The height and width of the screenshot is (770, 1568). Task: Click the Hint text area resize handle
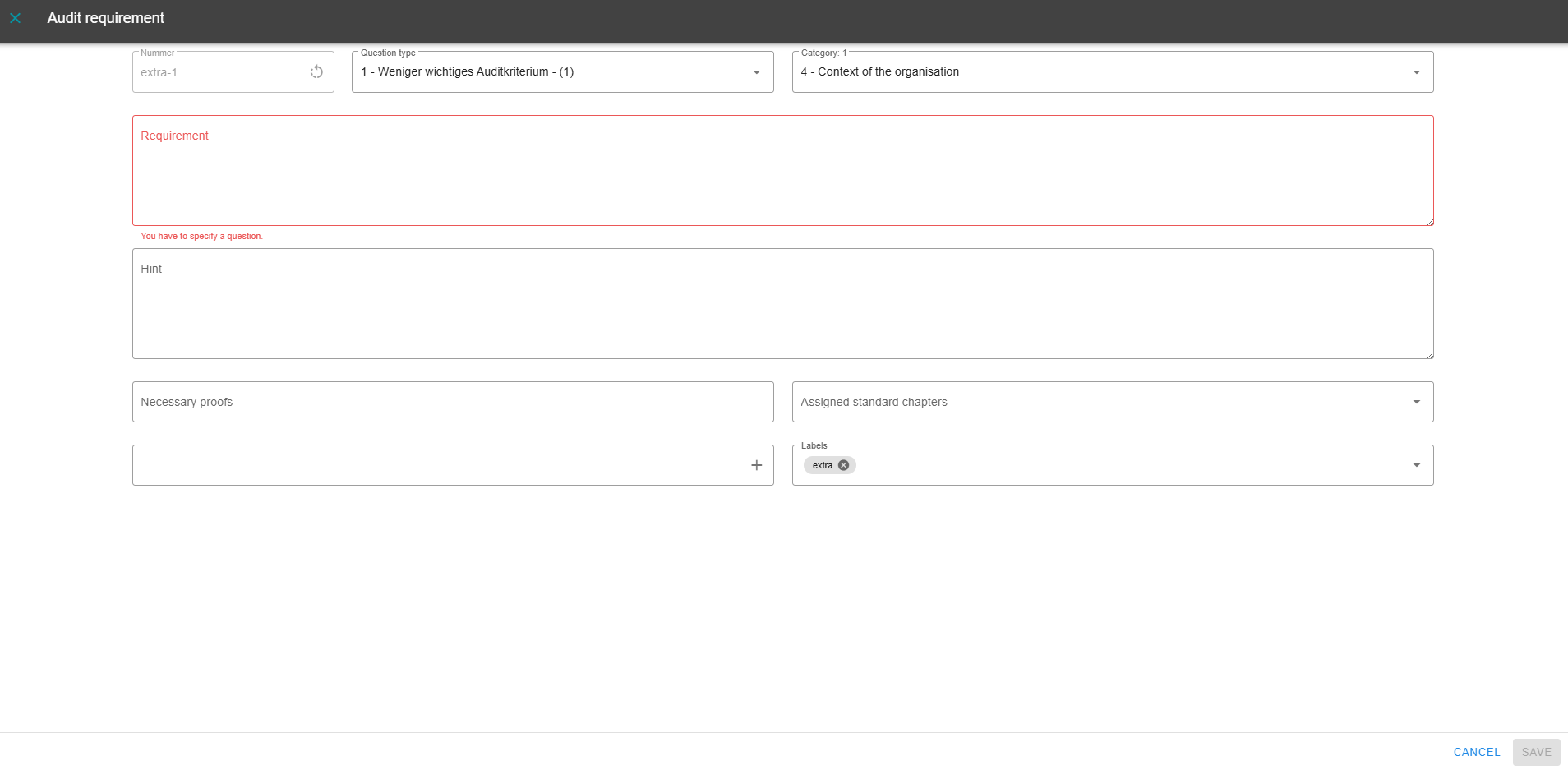(x=1429, y=354)
